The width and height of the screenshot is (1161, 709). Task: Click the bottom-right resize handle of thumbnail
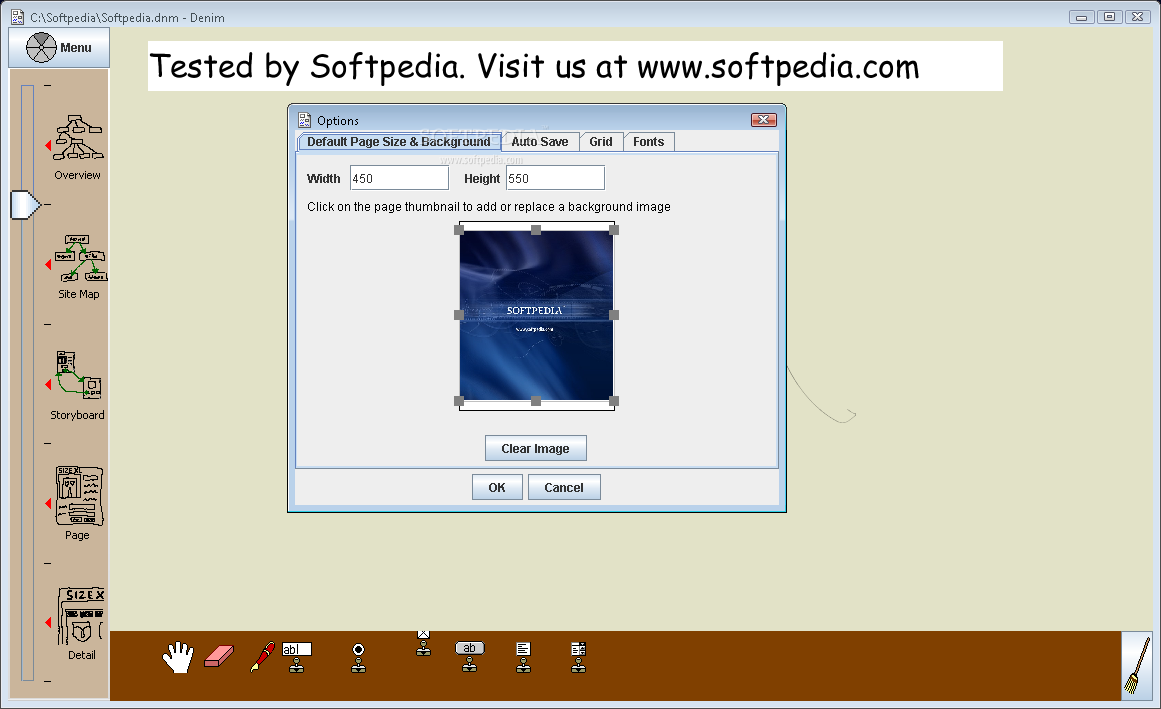(614, 401)
